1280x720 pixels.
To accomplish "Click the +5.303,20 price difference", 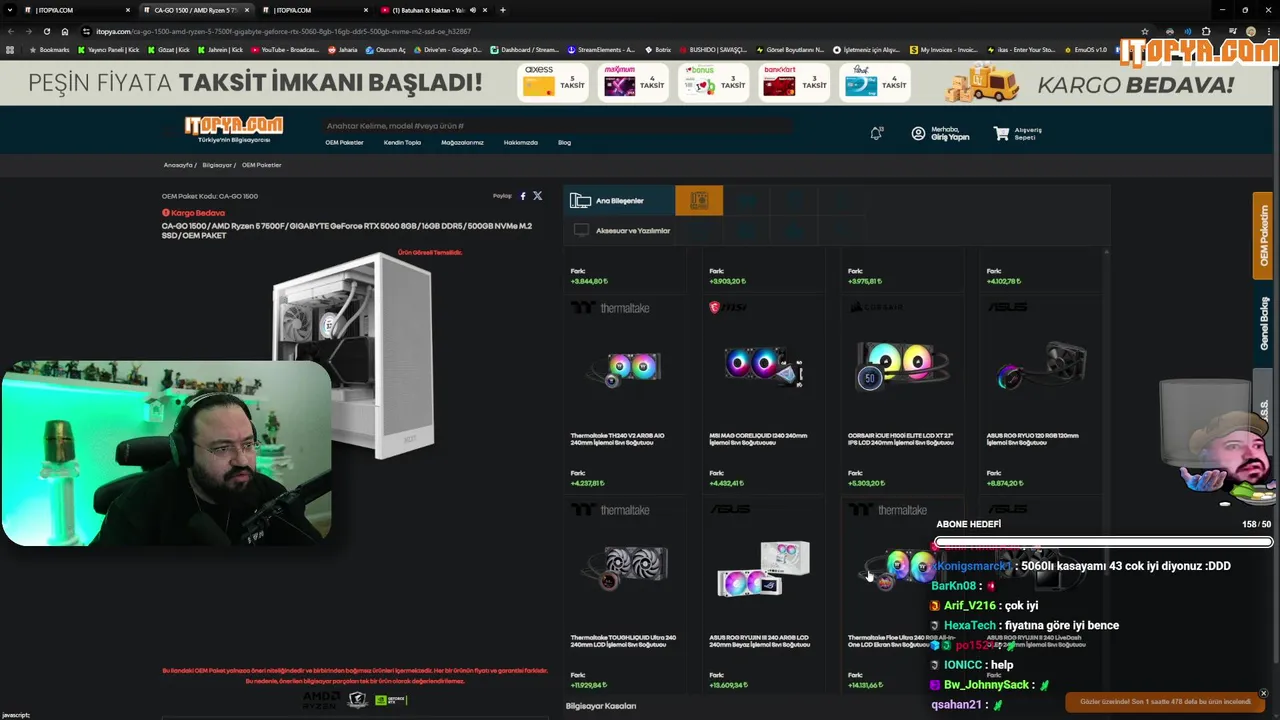I will click(866, 483).
